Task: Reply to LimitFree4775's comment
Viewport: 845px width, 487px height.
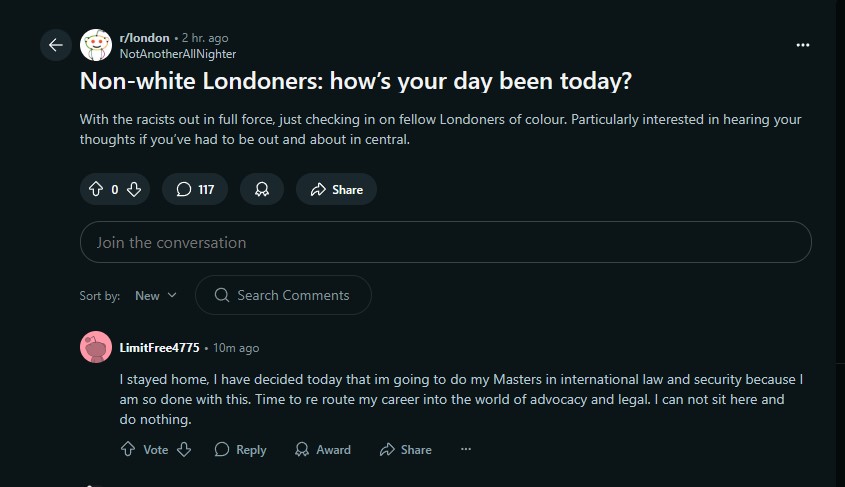Action: (240, 449)
